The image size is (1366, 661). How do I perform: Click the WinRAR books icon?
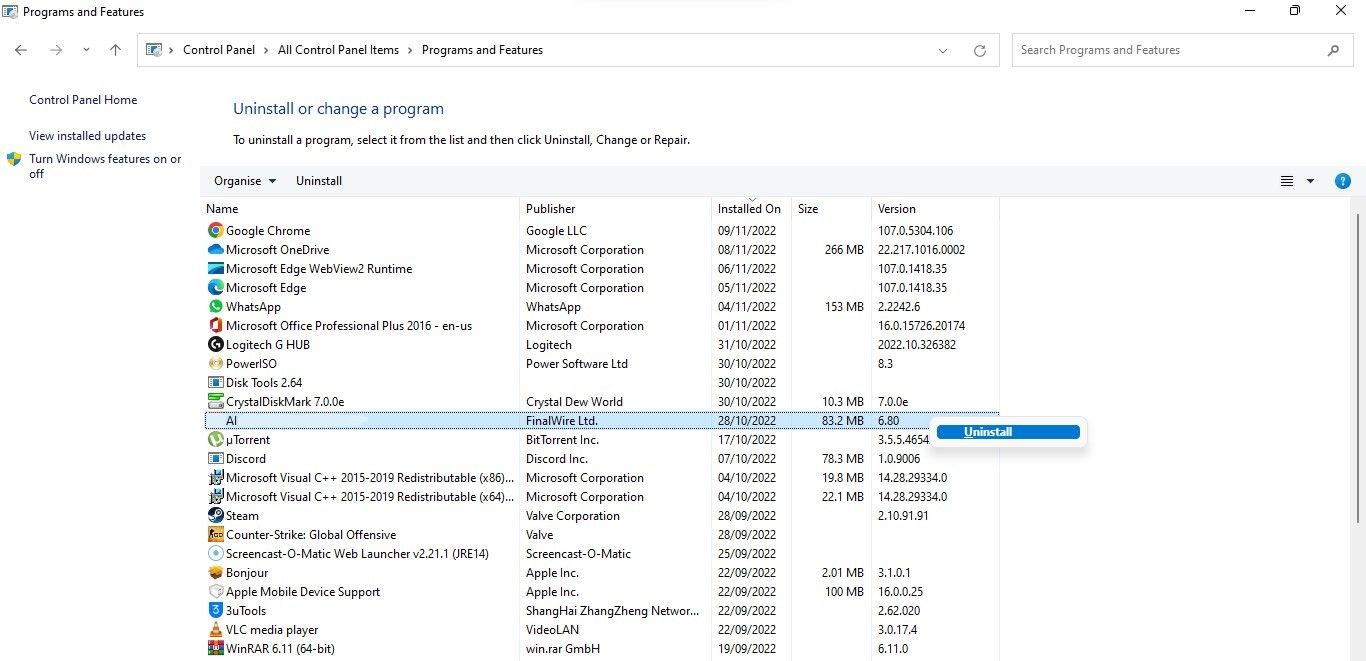[x=214, y=648]
